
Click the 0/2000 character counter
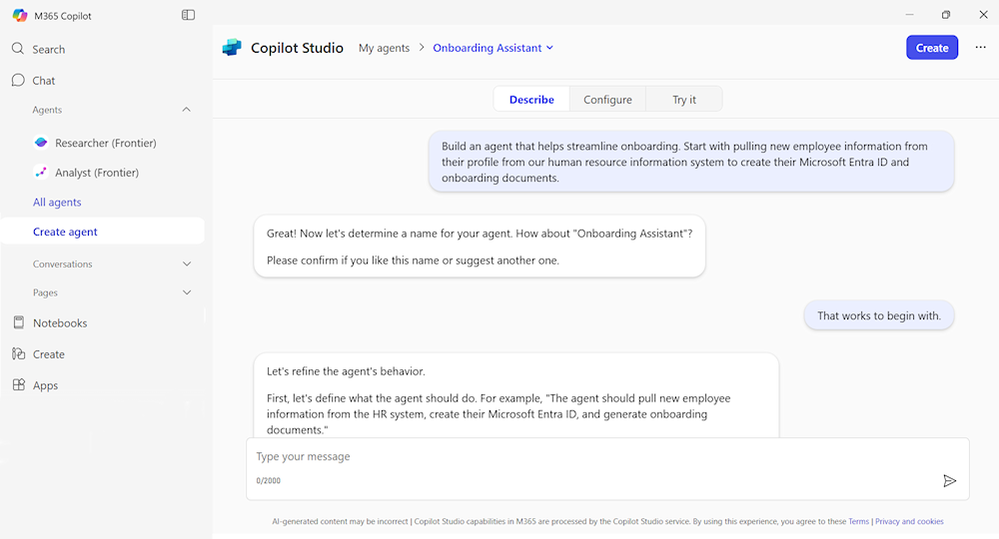point(268,480)
